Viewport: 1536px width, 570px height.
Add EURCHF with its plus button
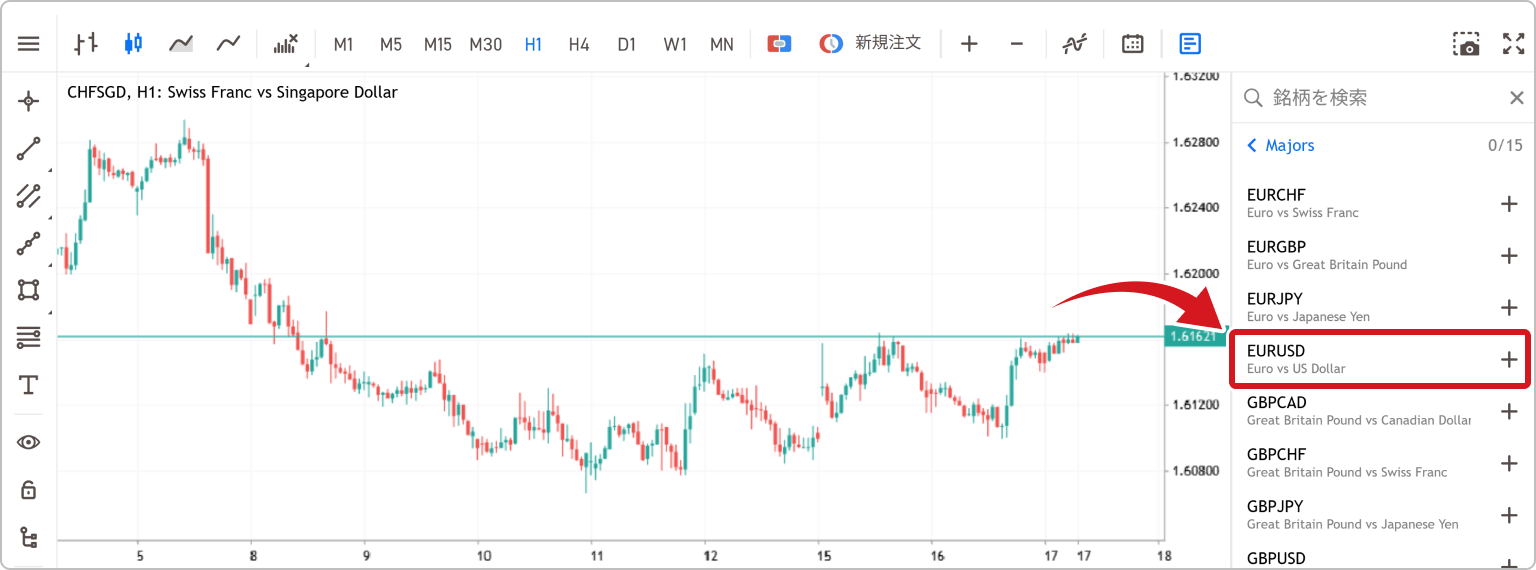pyautogui.click(x=1510, y=204)
